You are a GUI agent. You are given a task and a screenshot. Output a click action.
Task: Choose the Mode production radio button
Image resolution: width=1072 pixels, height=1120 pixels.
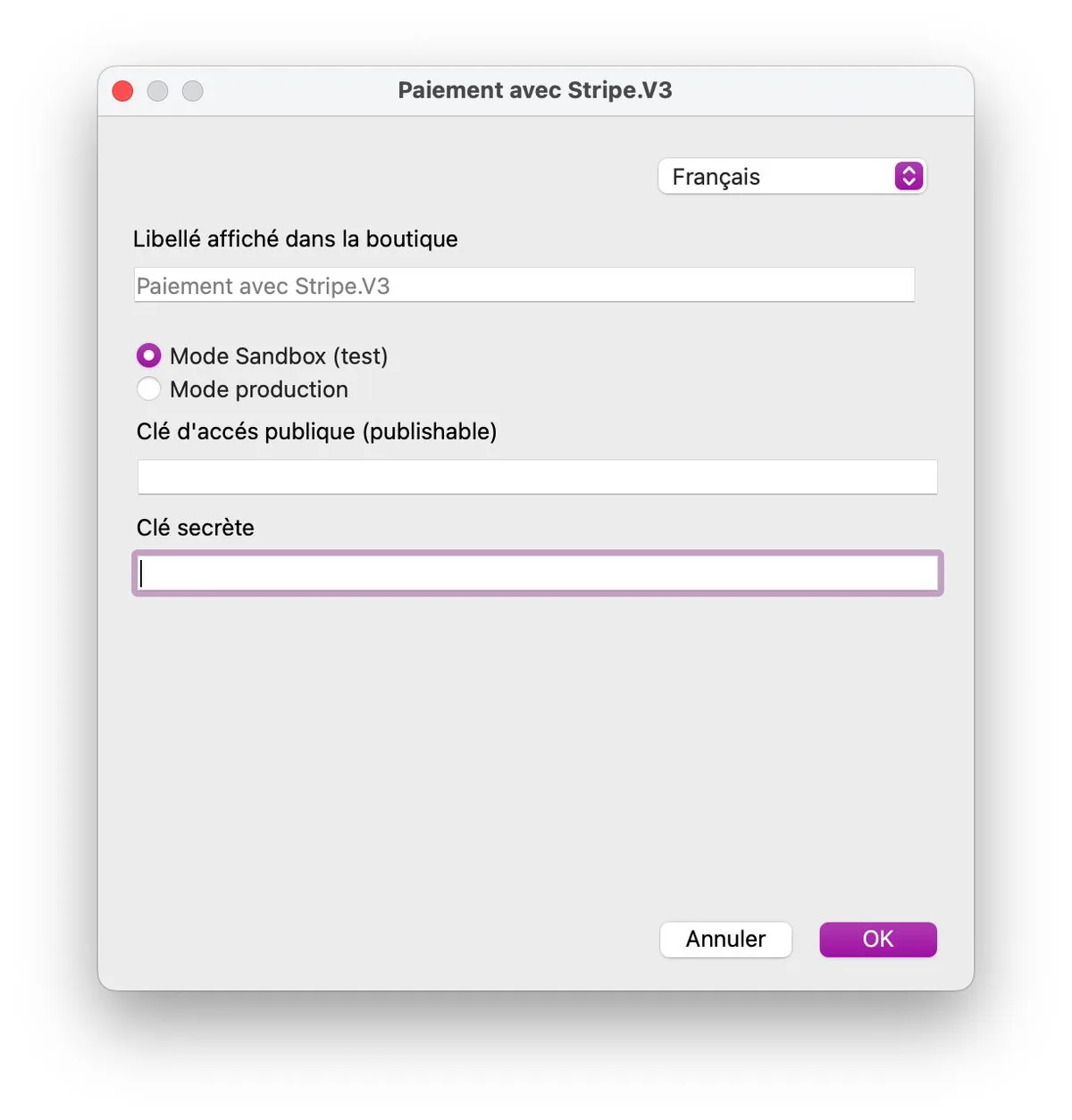149,389
